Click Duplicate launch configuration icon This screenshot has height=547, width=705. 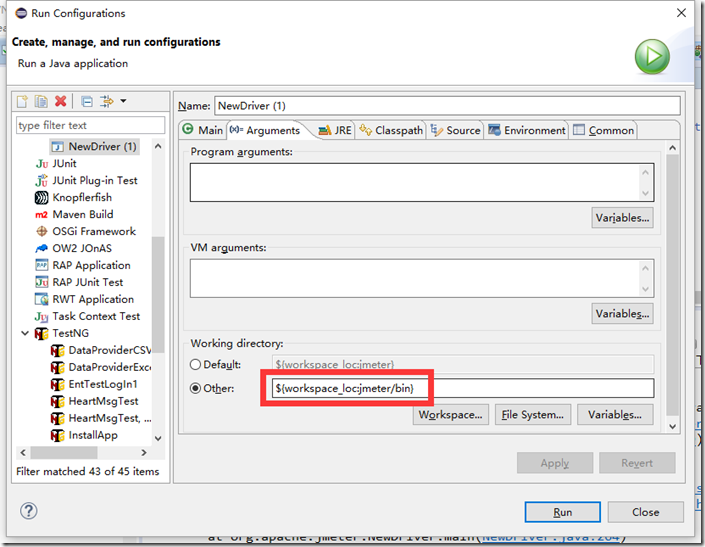tap(41, 101)
